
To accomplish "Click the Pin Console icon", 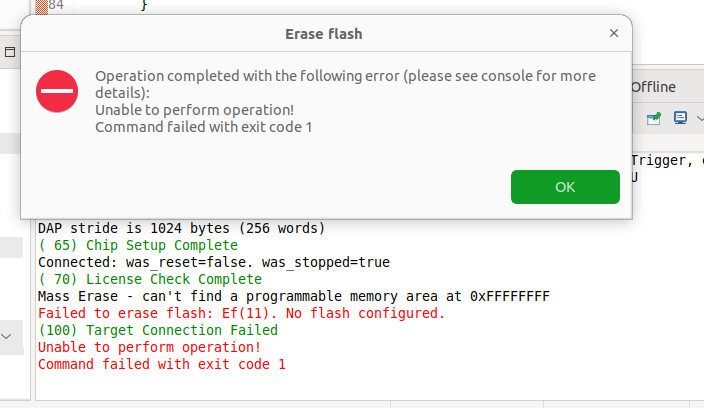I will (654, 118).
